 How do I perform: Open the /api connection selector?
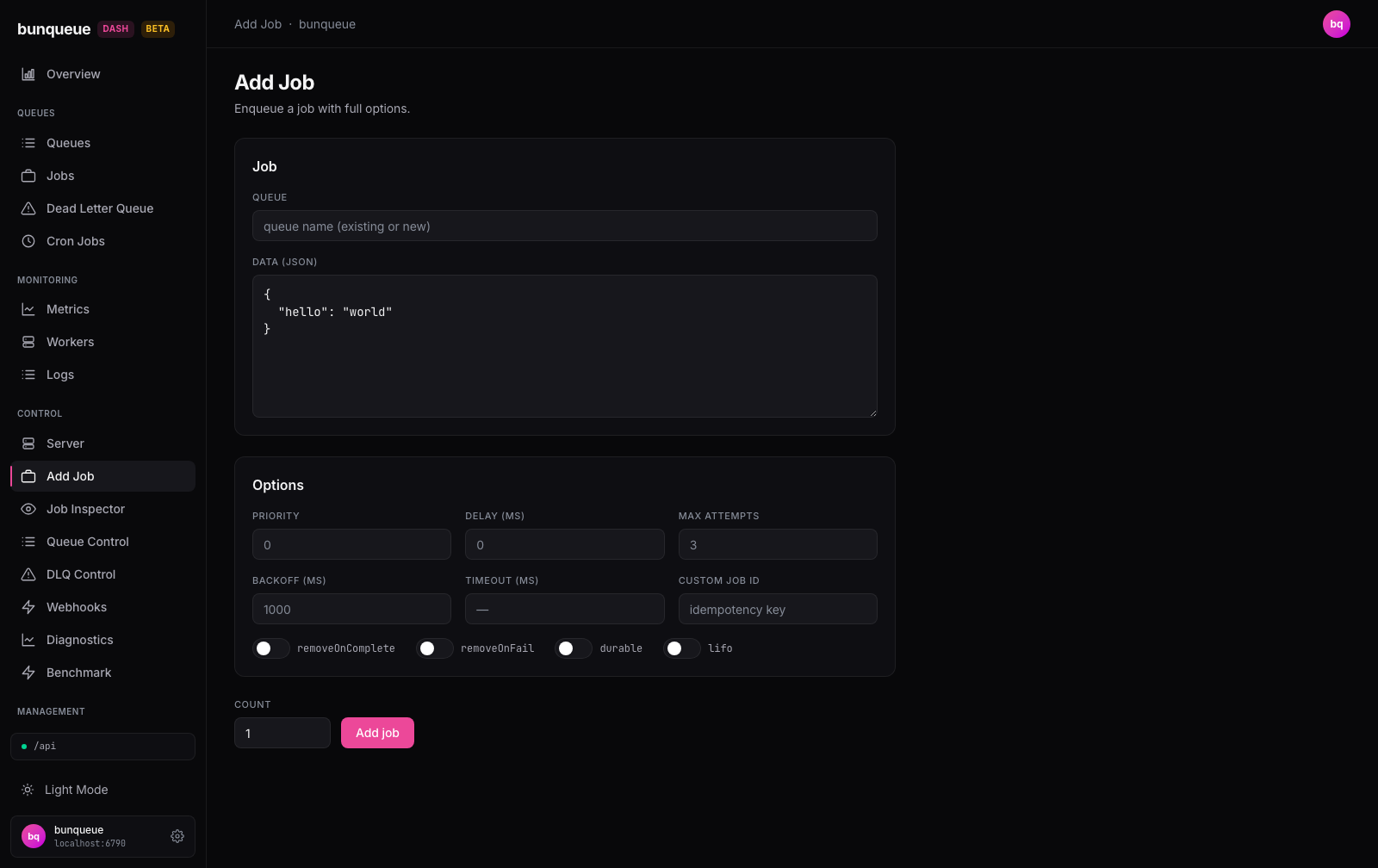[x=102, y=747]
